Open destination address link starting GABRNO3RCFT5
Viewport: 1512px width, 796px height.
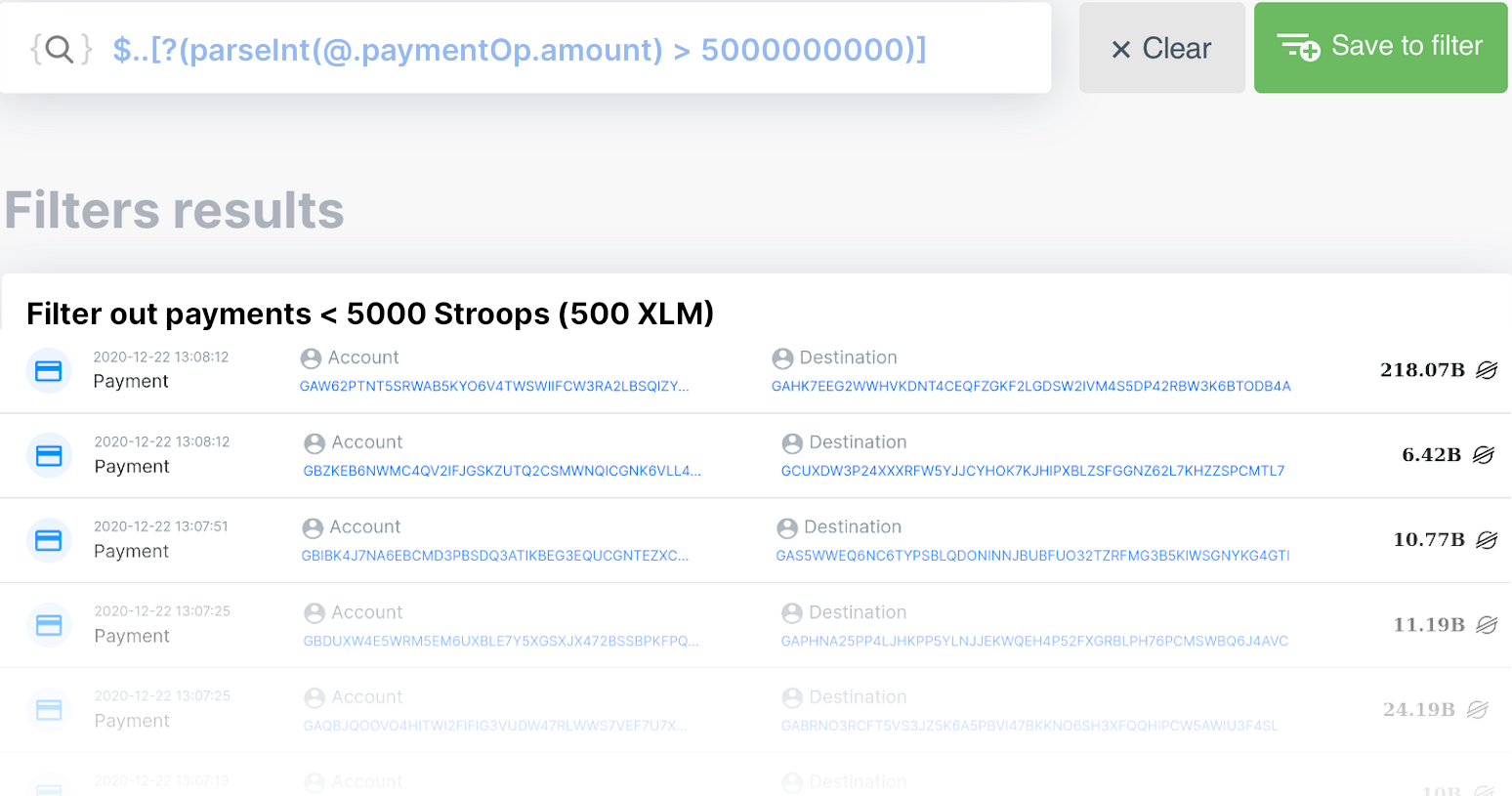click(x=1029, y=726)
